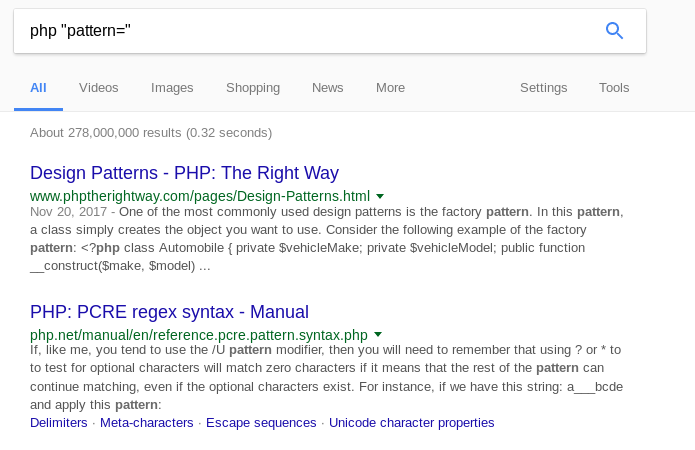This screenshot has width=695, height=450.
Task: Expand the More search categories menu
Action: point(390,88)
